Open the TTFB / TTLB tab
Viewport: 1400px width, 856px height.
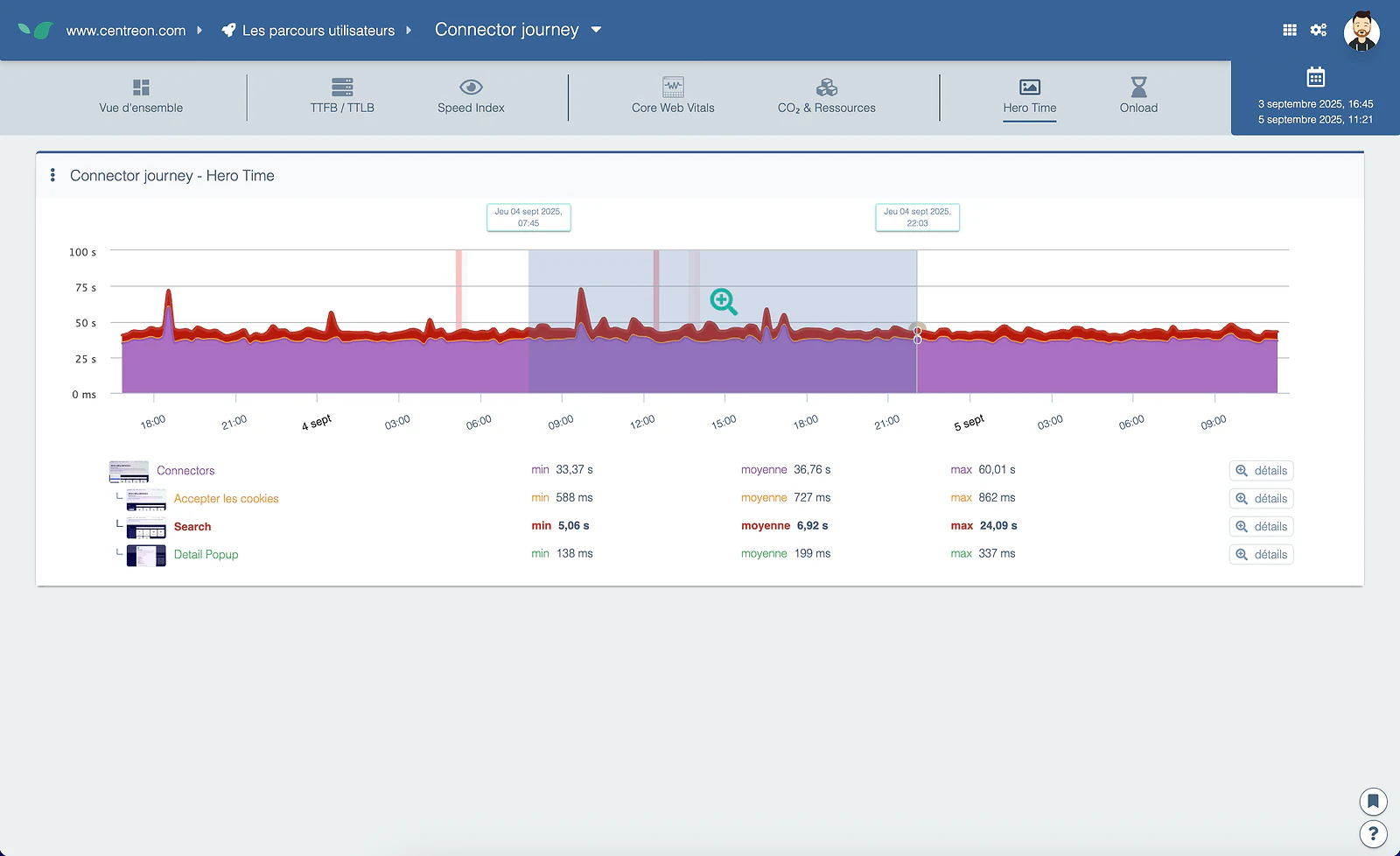[342, 97]
